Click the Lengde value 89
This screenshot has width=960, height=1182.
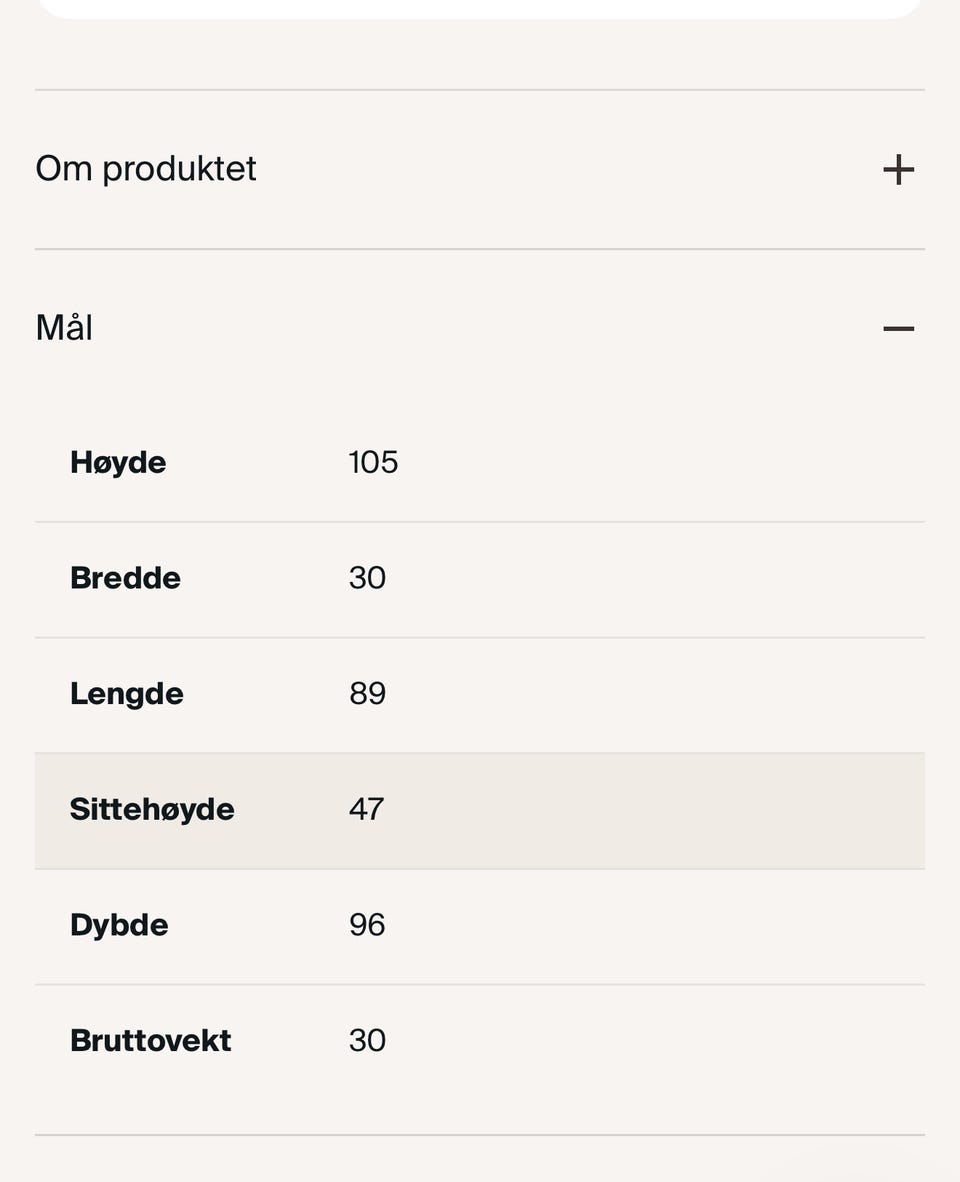[x=367, y=694]
